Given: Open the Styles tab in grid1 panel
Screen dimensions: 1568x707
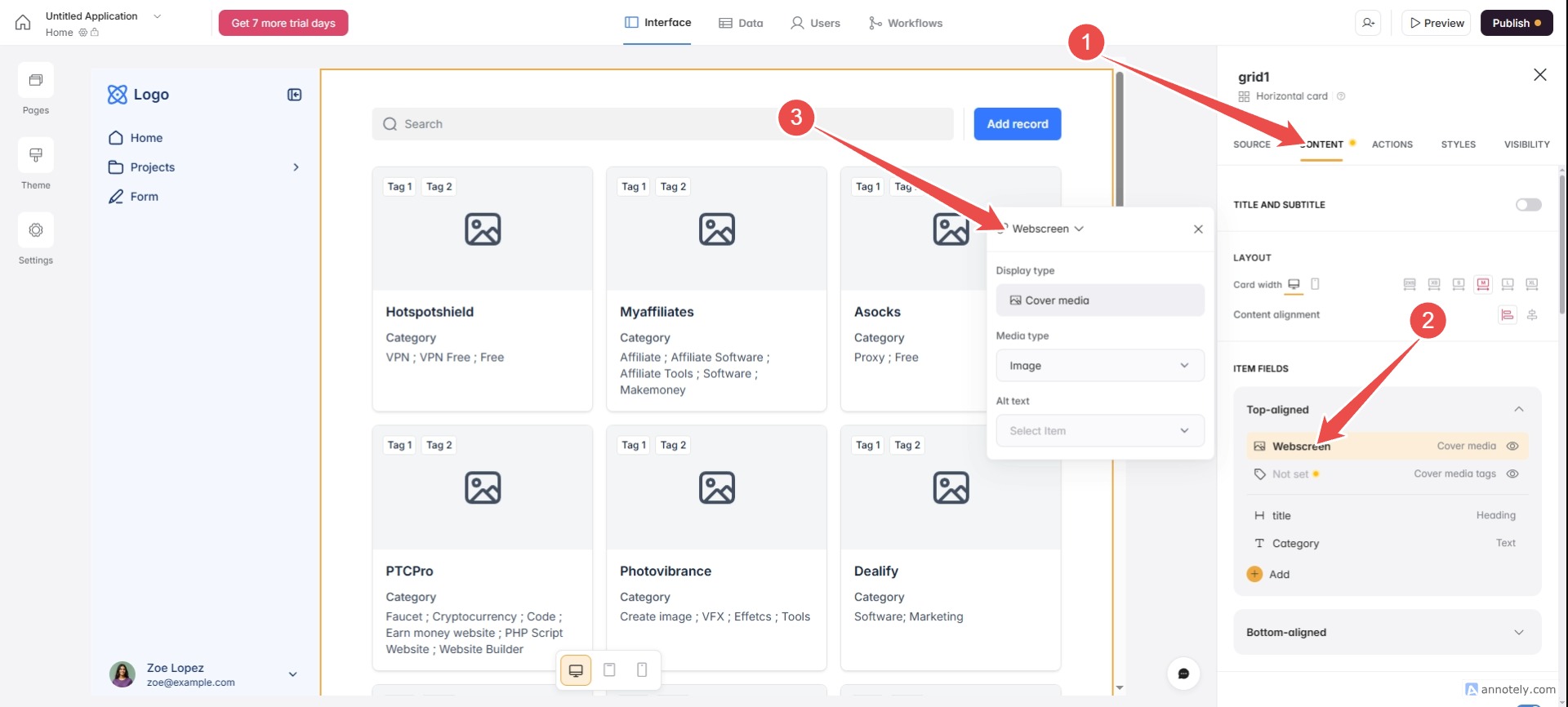Looking at the screenshot, I should (1458, 145).
